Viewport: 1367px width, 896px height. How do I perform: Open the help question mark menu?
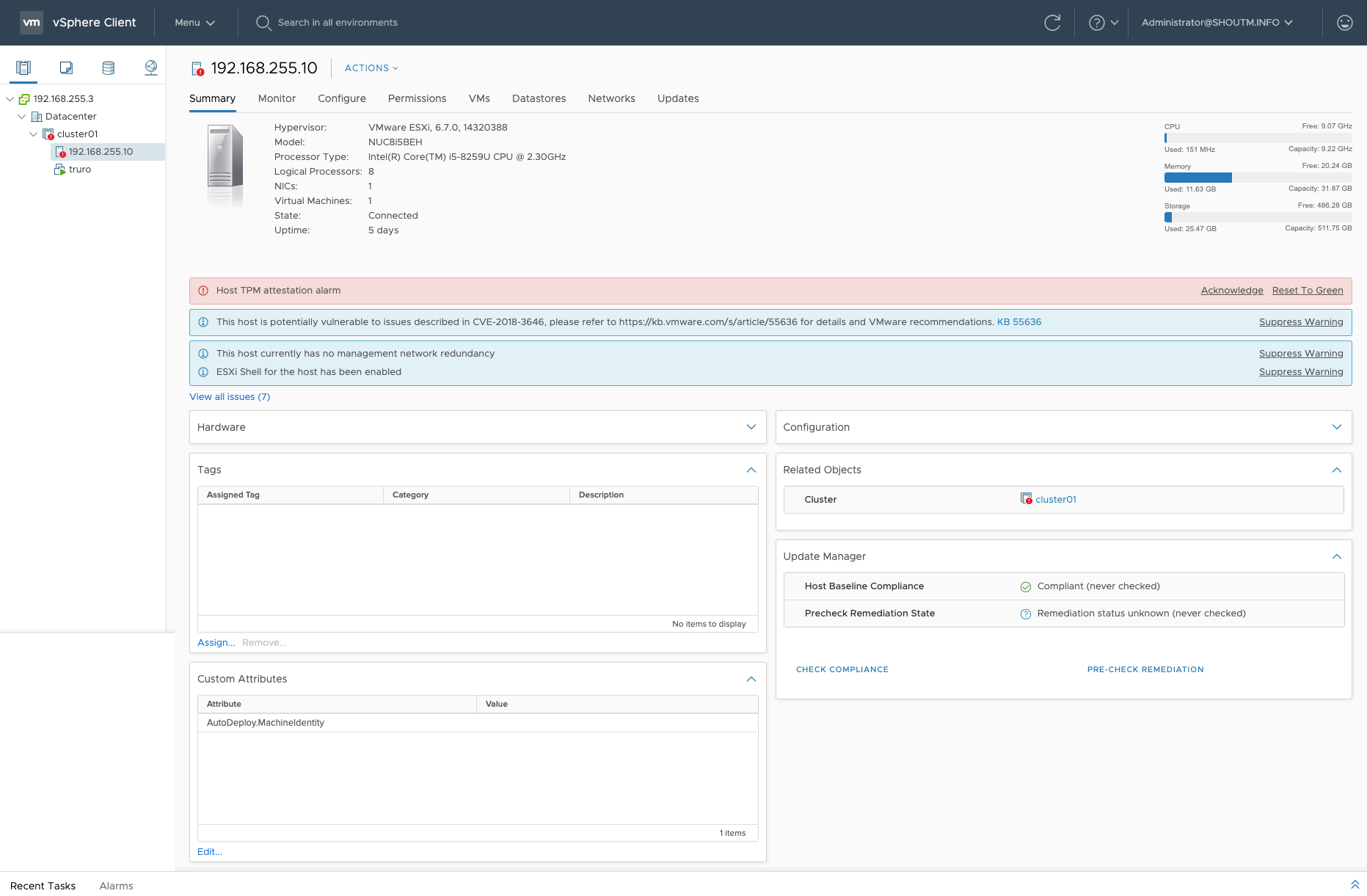[x=1104, y=23]
